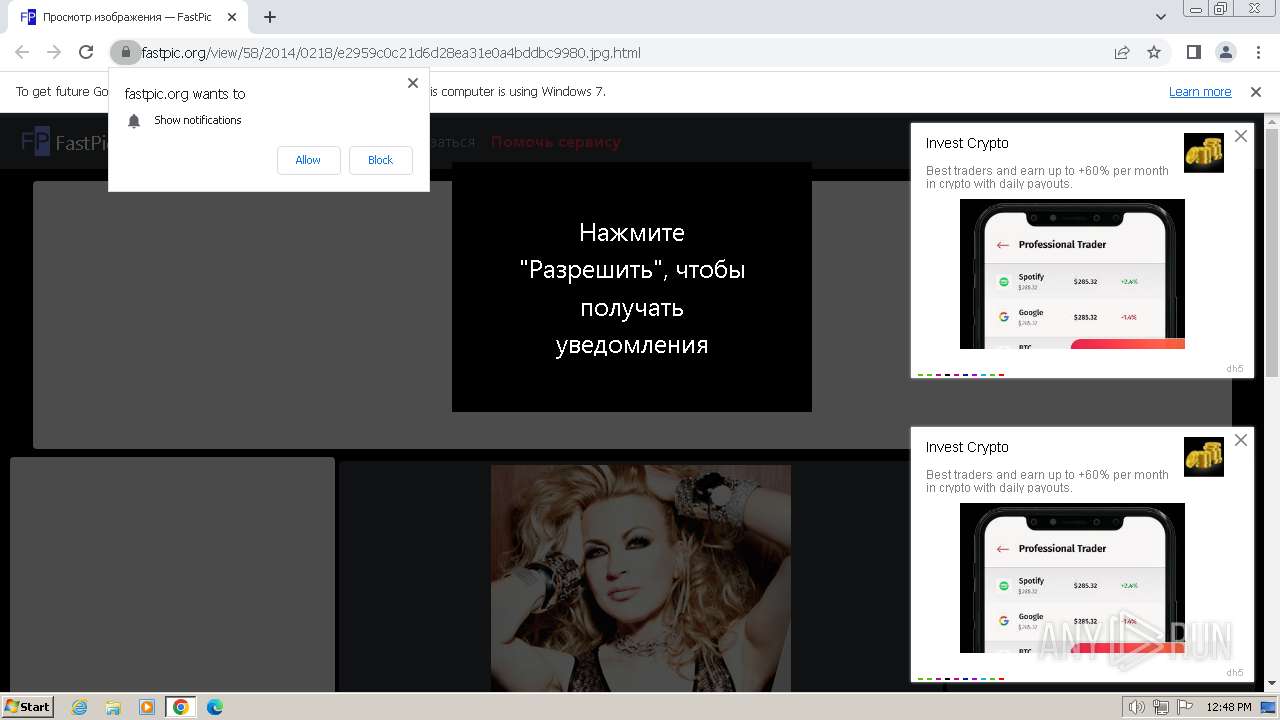
Task: Click the FastPic logo
Action: [65, 142]
